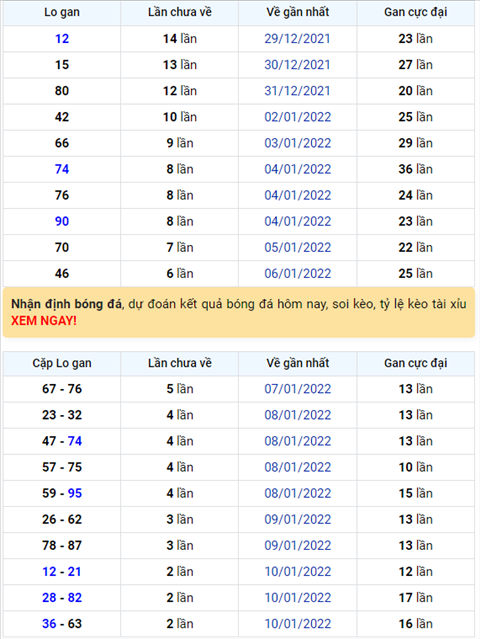Select the number 15 in Lo gan column
Image resolution: width=480 pixels, height=639 pixels.
[x=62, y=65]
